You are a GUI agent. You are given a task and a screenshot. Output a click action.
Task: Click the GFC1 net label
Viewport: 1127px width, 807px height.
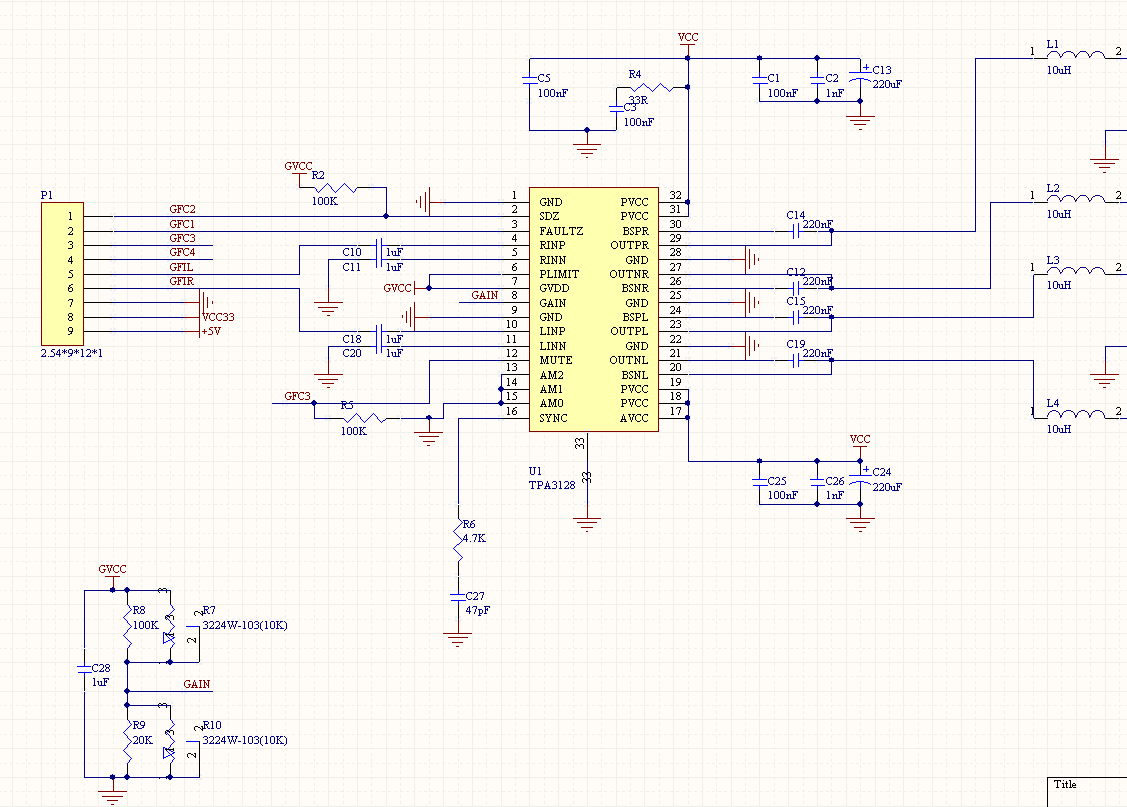click(183, 224)
